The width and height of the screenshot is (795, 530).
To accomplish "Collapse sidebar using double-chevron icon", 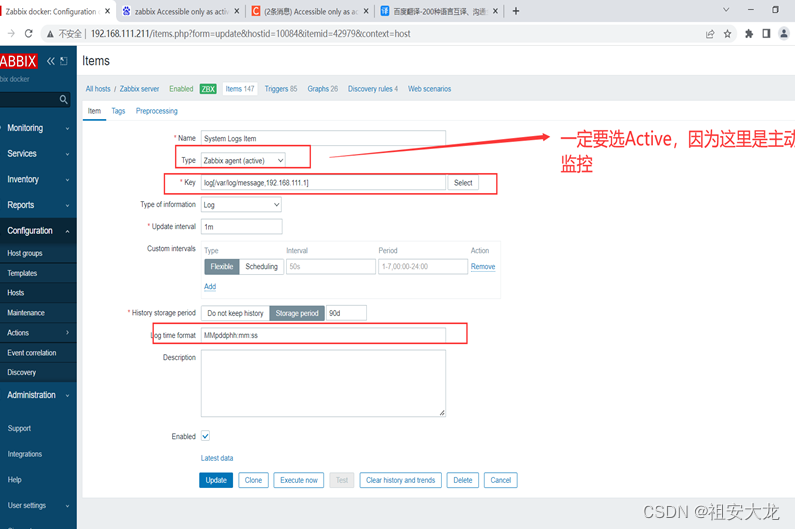I will [x=51, y=61].
